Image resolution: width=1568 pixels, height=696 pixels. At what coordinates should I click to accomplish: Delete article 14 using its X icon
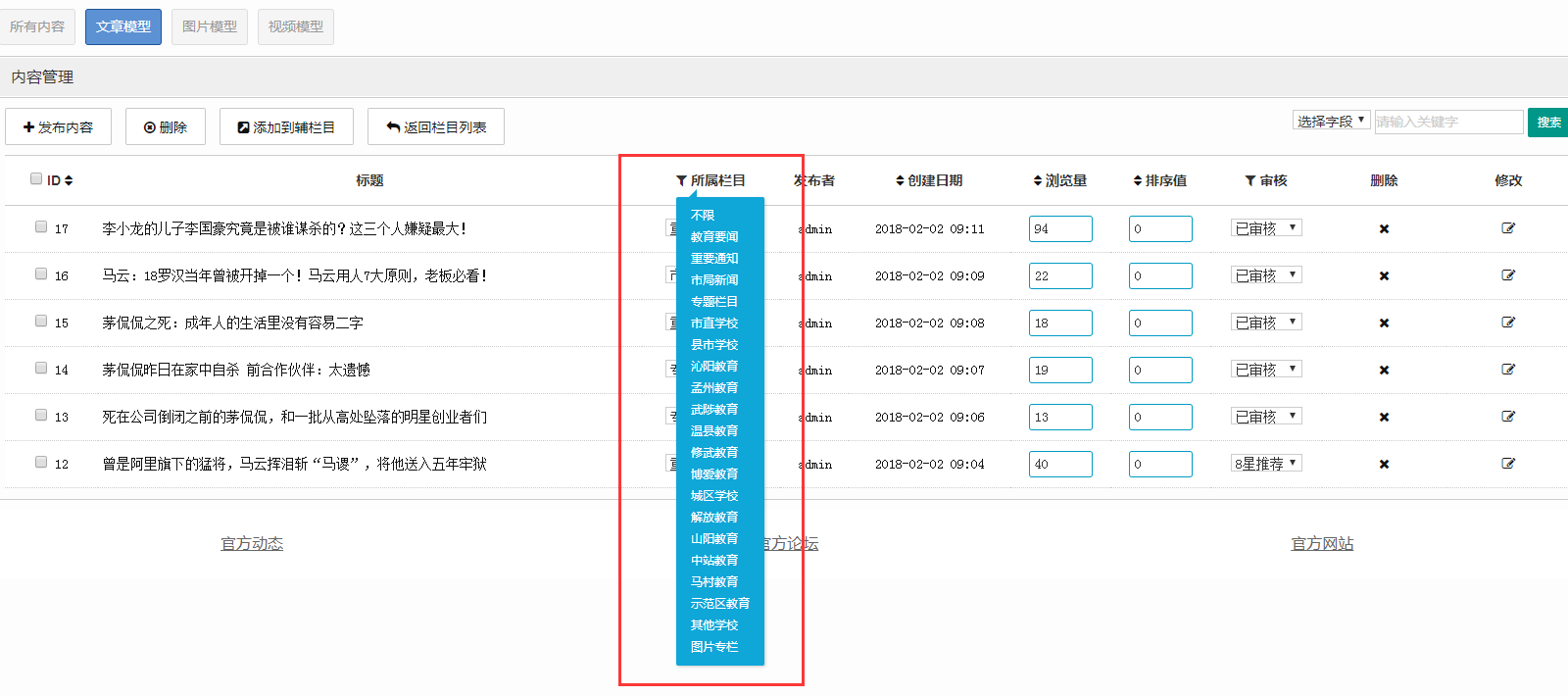[1384, 370]
